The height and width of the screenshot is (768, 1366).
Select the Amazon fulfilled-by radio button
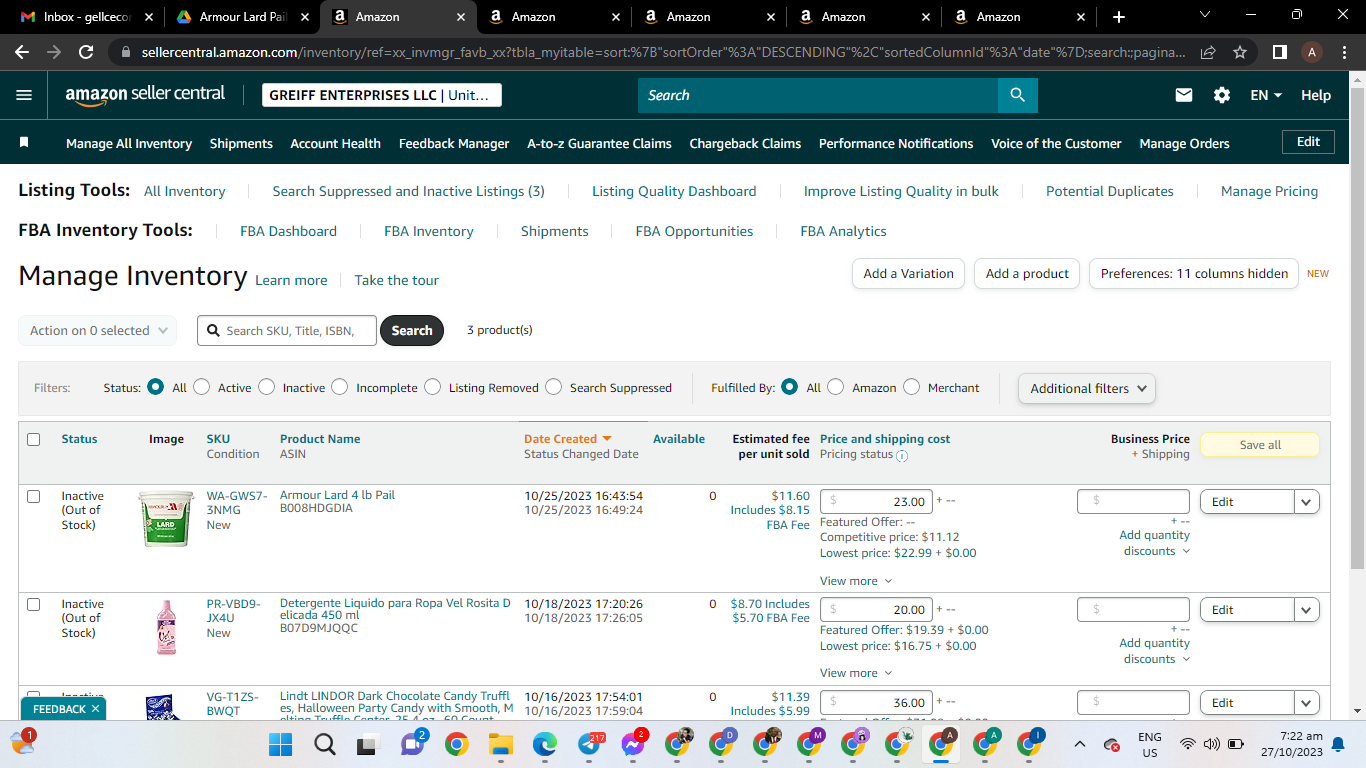[x=836, y=387]
